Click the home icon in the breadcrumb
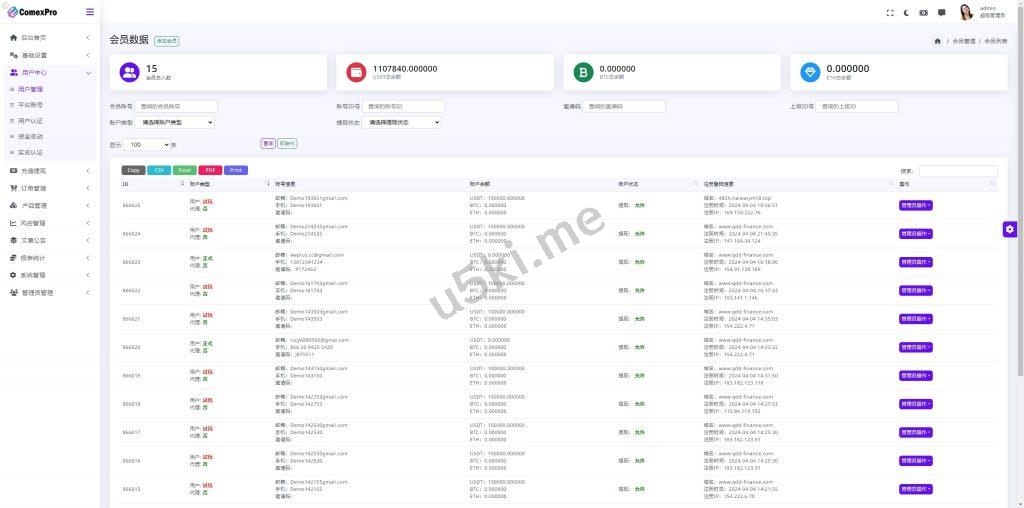 (x=937, y=41)
